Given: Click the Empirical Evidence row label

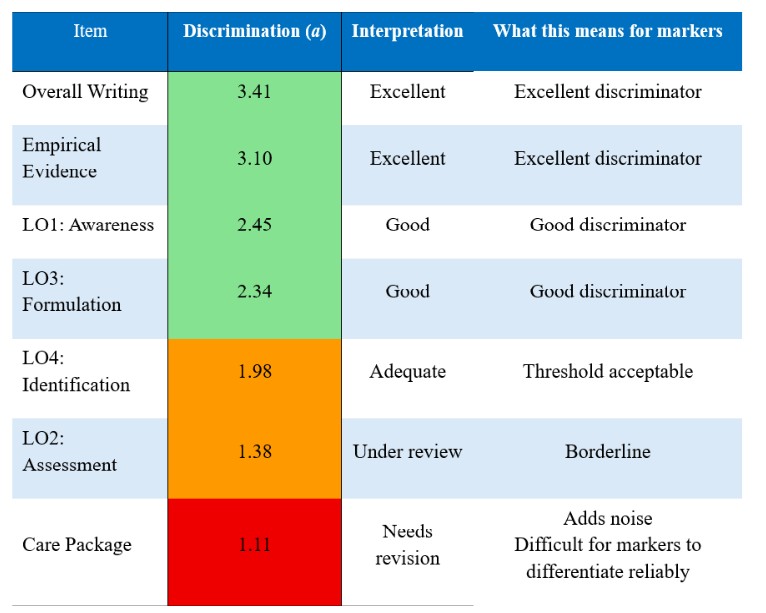Looking at the screenshot, I should coord(90,165).
